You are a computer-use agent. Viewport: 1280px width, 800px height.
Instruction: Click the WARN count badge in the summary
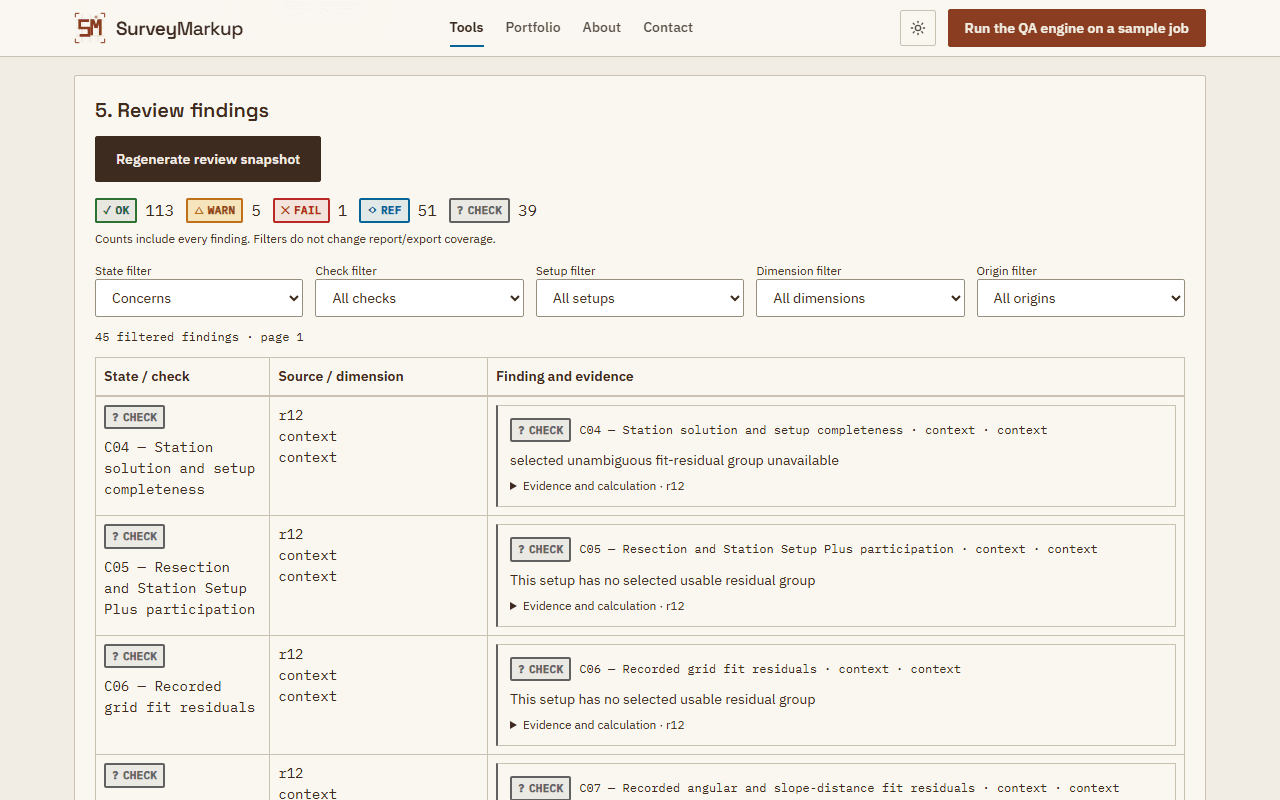(x=214, y=210)
